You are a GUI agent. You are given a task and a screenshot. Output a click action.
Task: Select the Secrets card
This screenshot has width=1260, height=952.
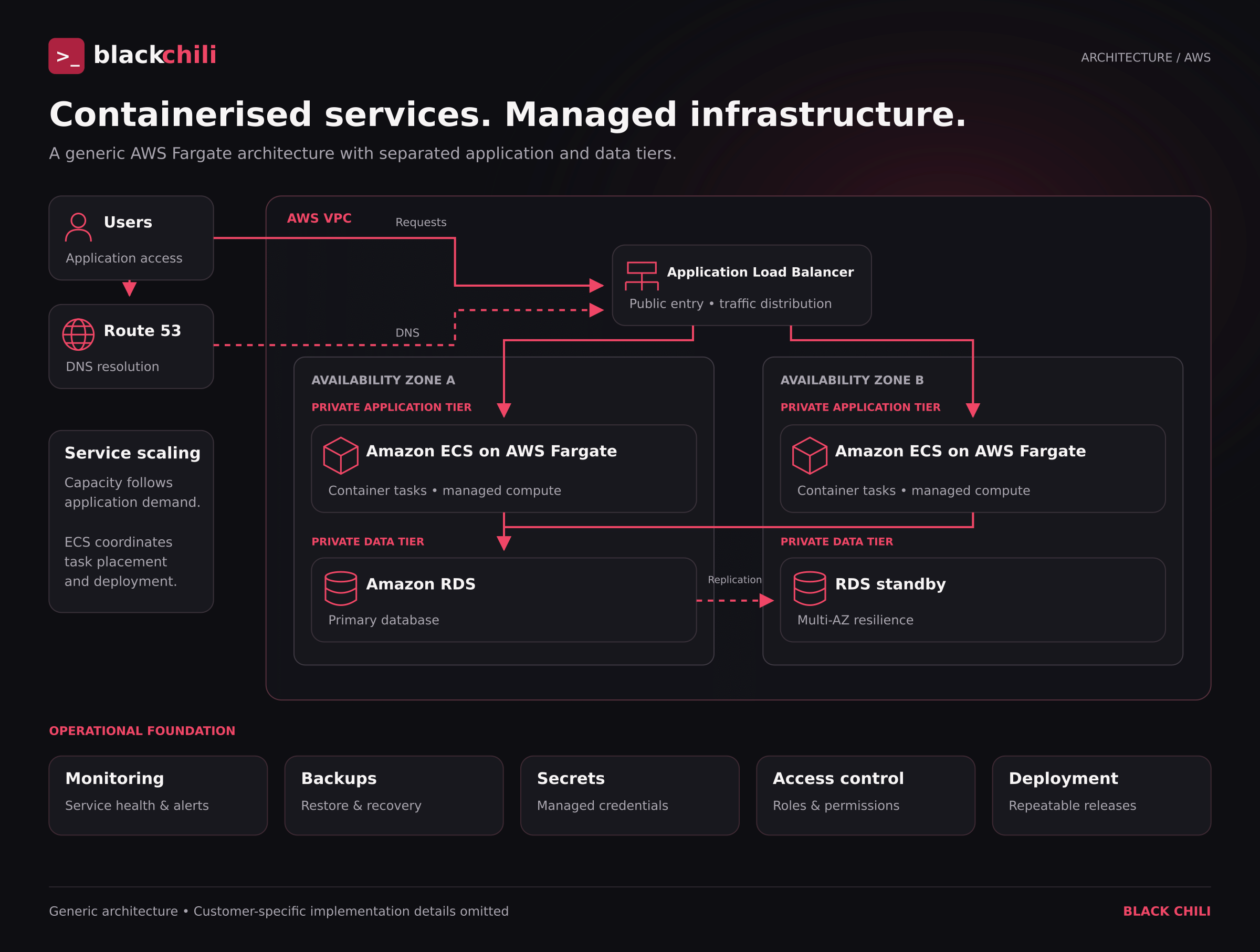pyautogui.click(x=629, y=796)
